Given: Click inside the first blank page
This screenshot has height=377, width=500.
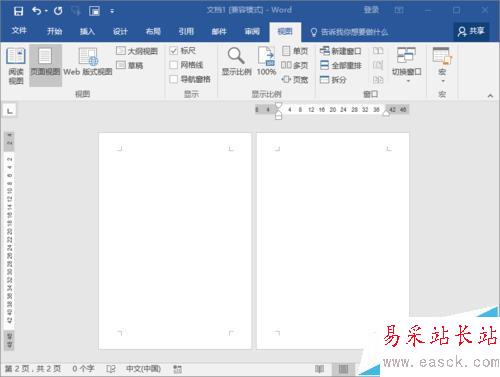Looking at the screenshot, I should click(x=175, y=241).
